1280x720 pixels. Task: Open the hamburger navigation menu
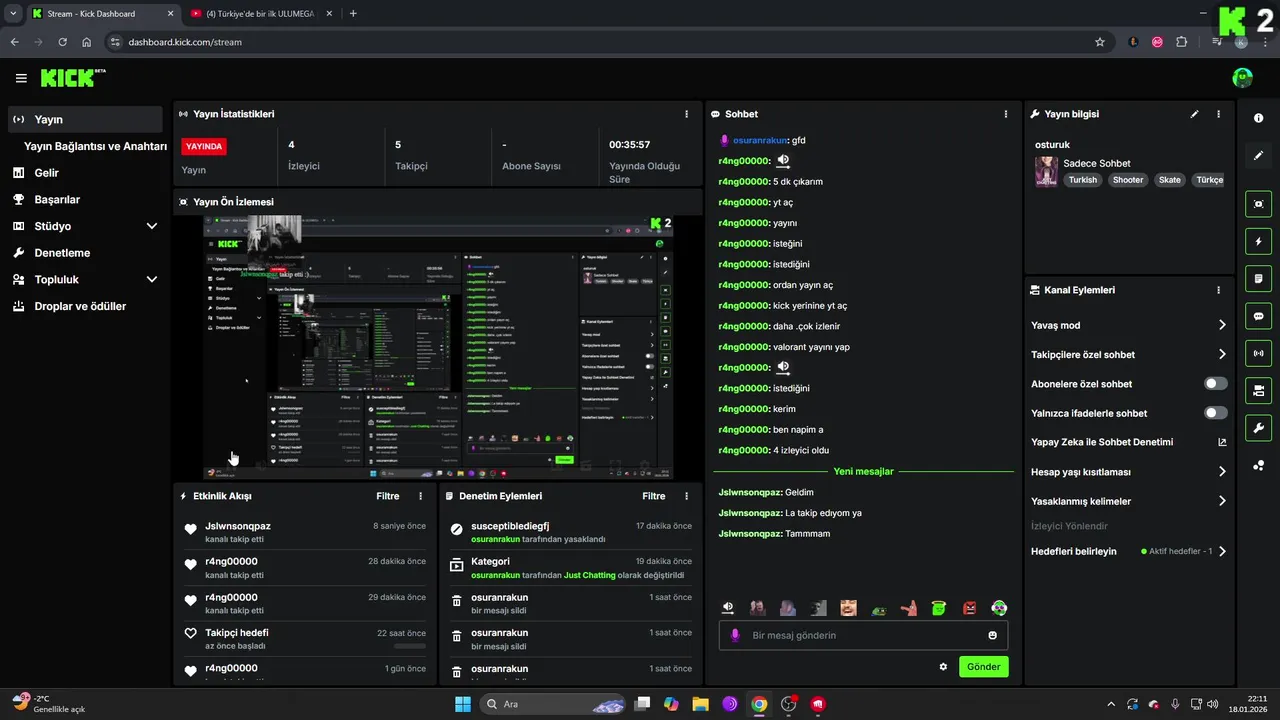pyautogui.click(x=21, y=78)
